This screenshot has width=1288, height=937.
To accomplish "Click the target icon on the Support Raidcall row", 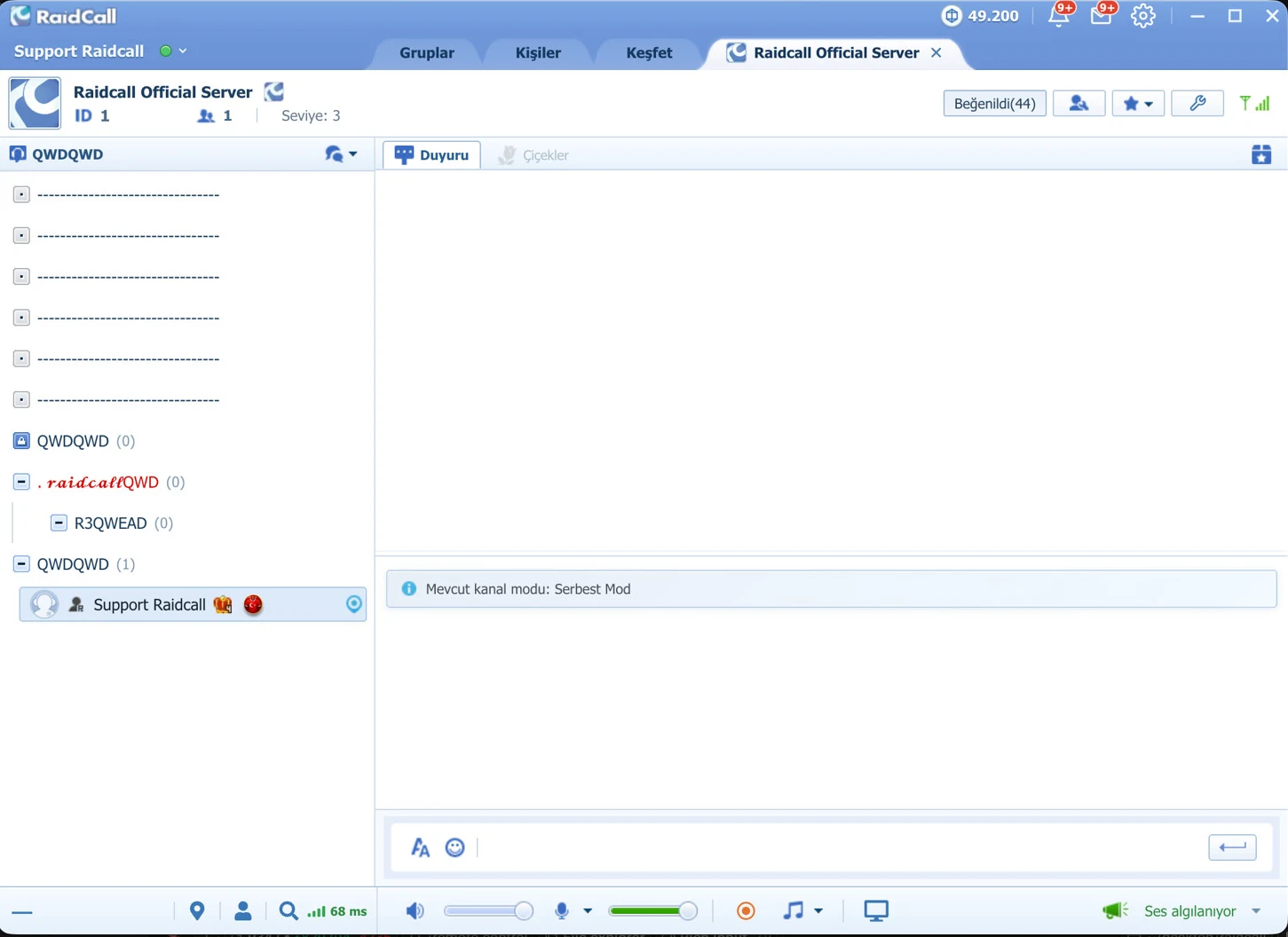I will tap(354, 604).
